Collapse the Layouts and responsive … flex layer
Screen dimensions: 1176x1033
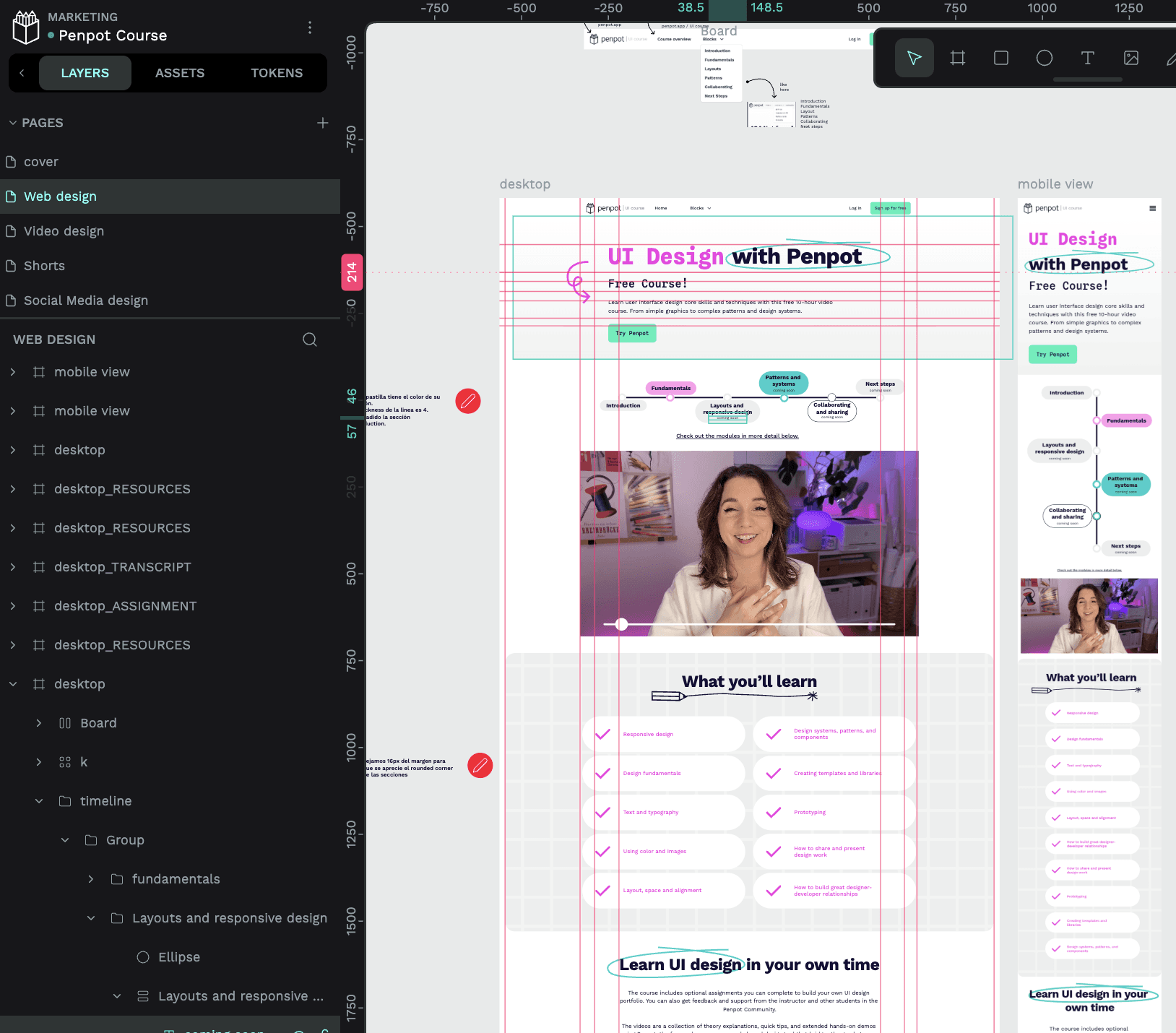[x=117, y=996]
